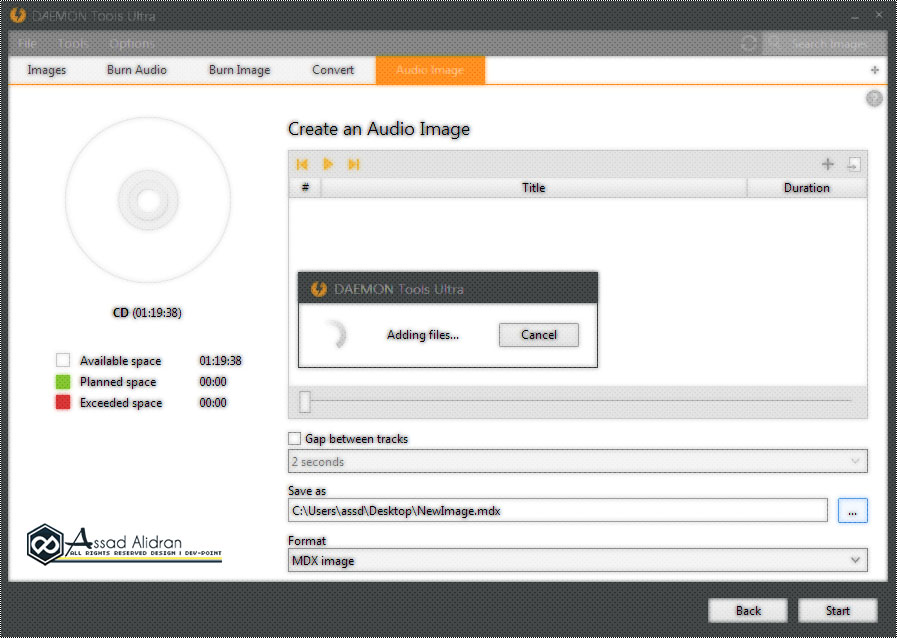Viewport: 897px width, 638px height.
Task: Click the DAEMON Tools lightning logo in title bar
Action: 18,15
